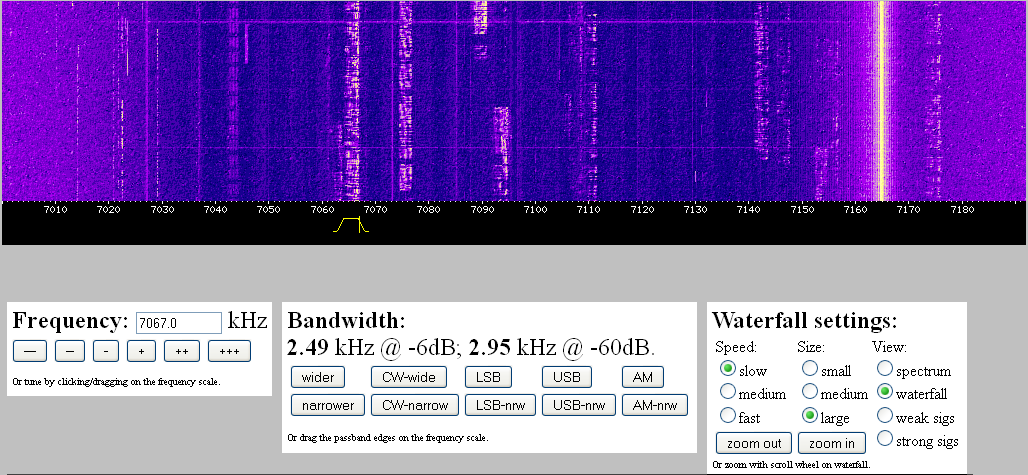Switch view to waterfall
This screenshot has height=475, width=1028.
click(885, 392)
